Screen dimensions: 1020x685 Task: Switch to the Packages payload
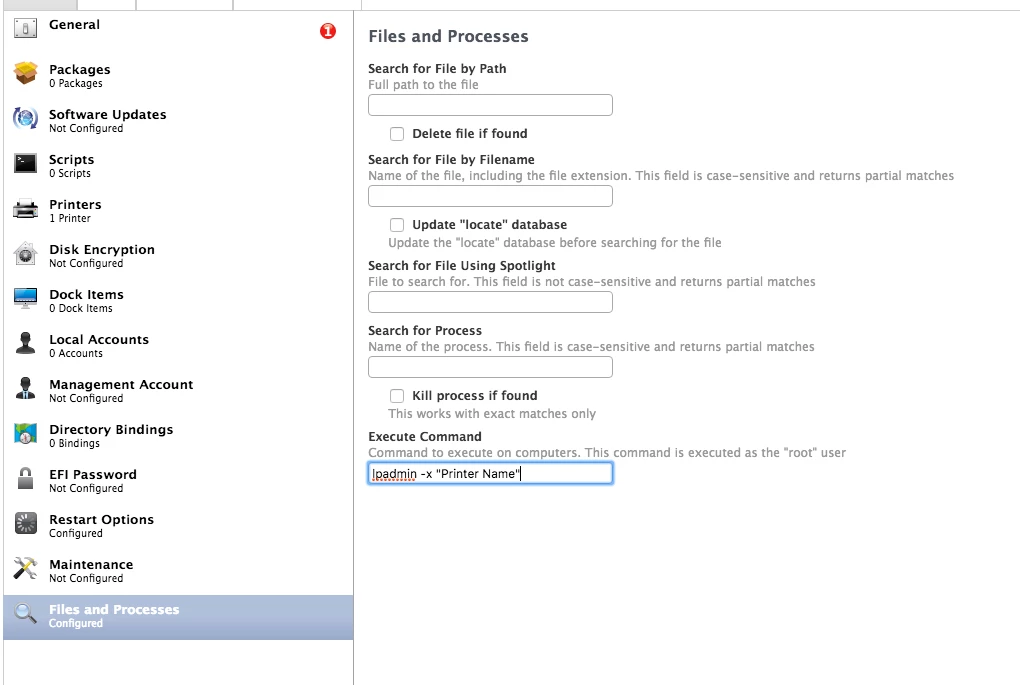pyautogui.click(x=178, y=75)
